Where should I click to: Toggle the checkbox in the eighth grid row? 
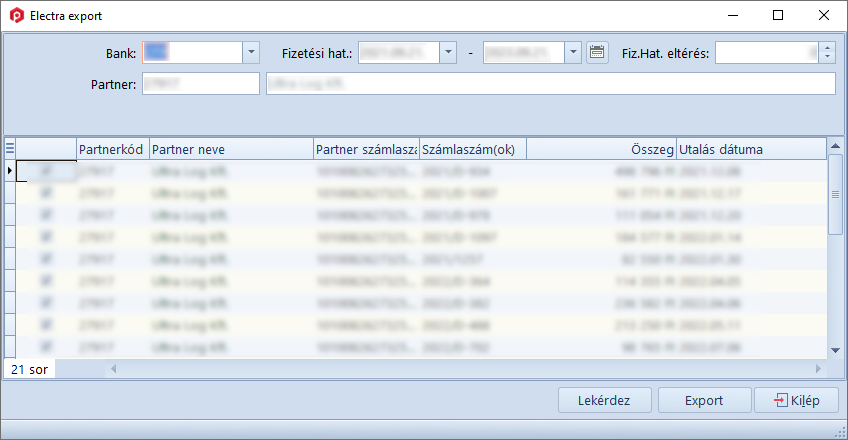pos(47,325)
